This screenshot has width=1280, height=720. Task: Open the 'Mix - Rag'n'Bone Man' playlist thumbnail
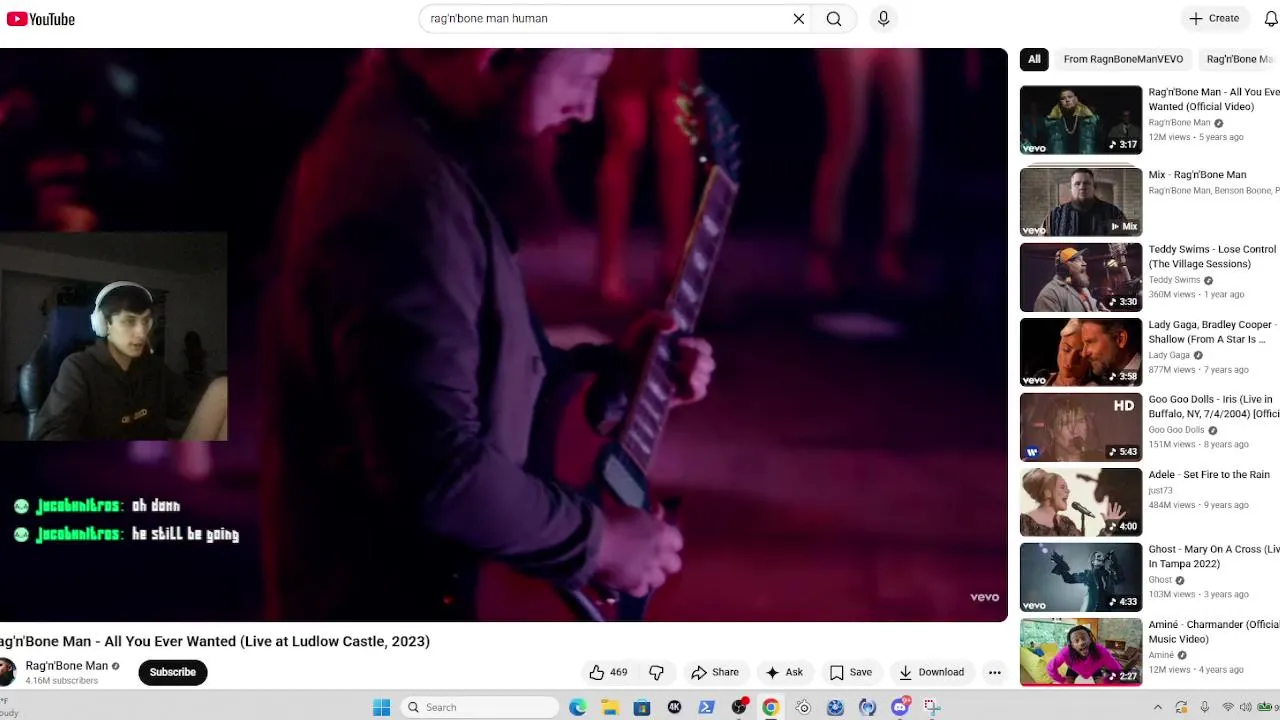click(x=1080, y=202)
